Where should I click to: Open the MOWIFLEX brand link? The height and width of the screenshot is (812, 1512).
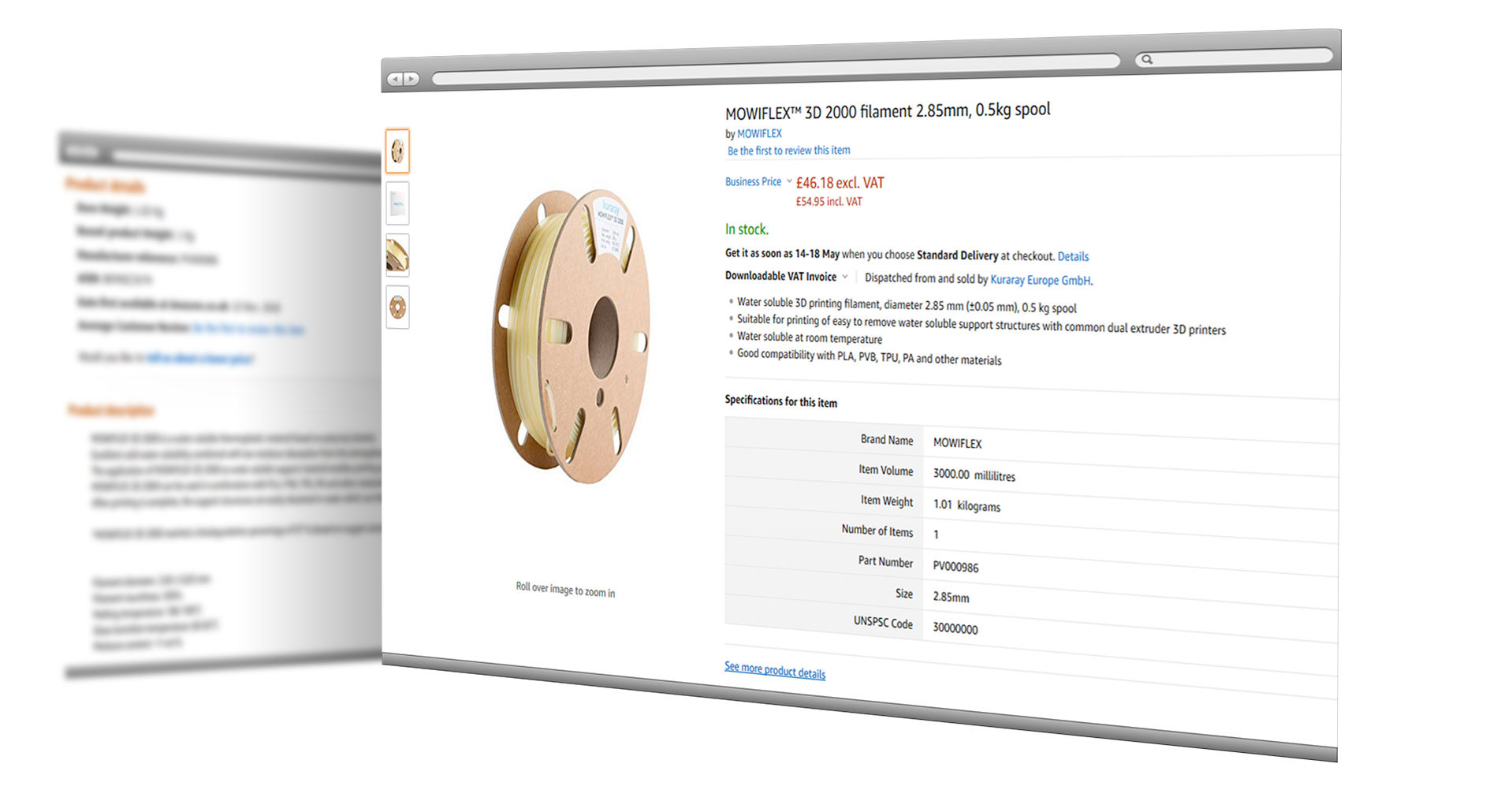point(759,134)
